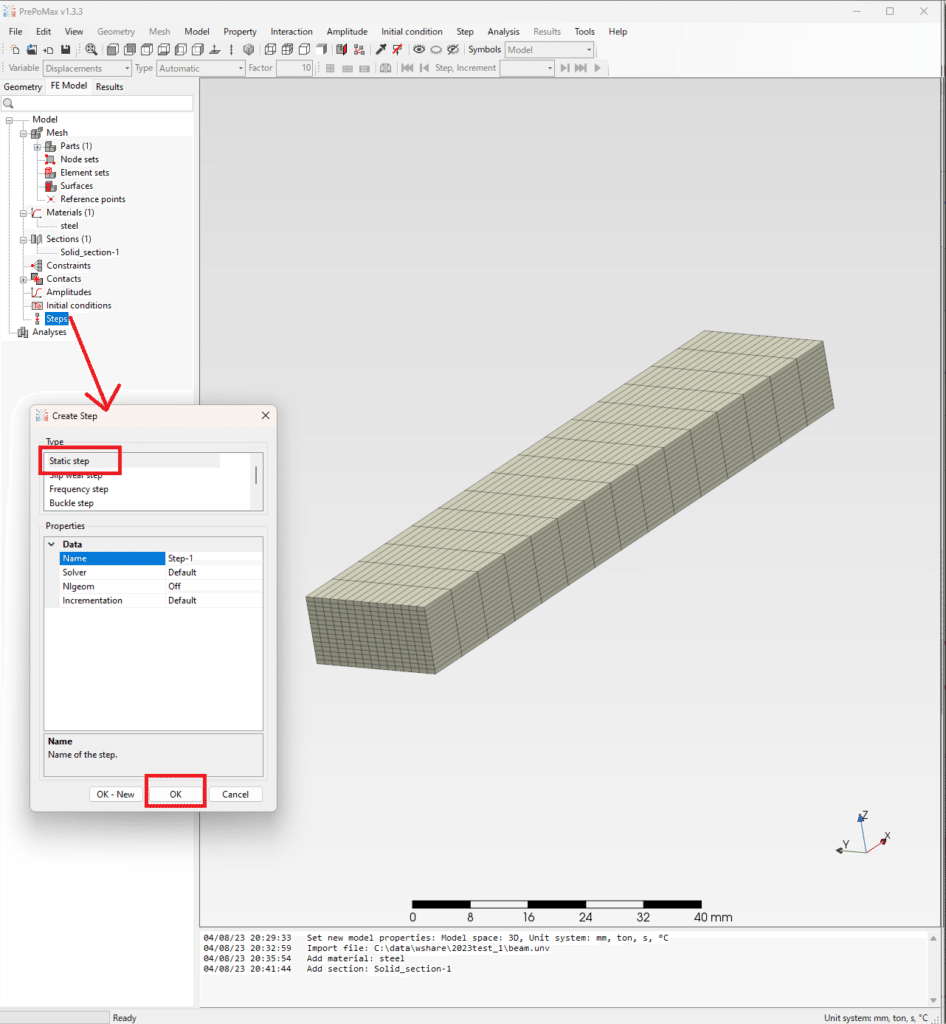Select the Solid_section-1 tree item

coord(89,253)
